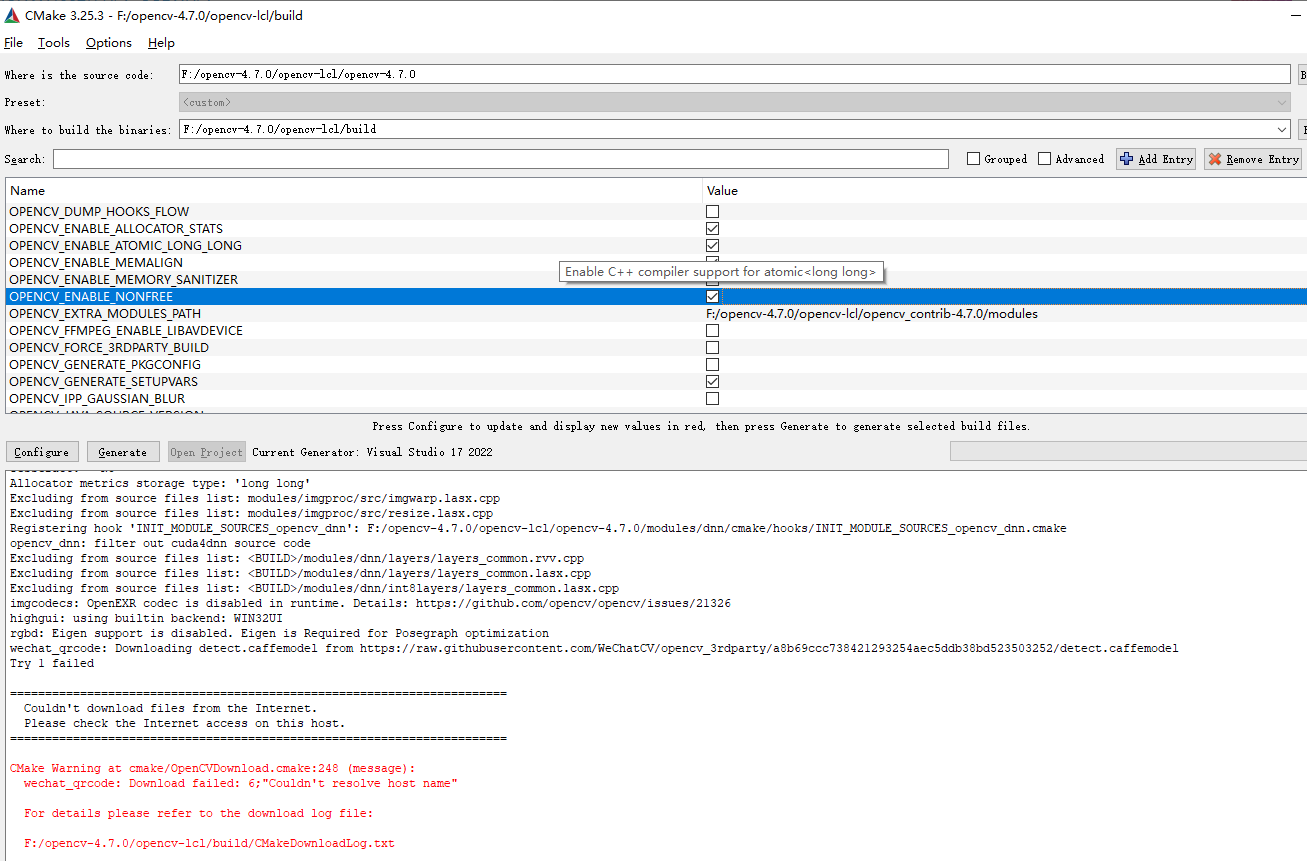Uncheck OPENCV_ENABLE_NONFREE
Image resolution: width=1307 pixels, height=861 pixels.
coord(712,296)
